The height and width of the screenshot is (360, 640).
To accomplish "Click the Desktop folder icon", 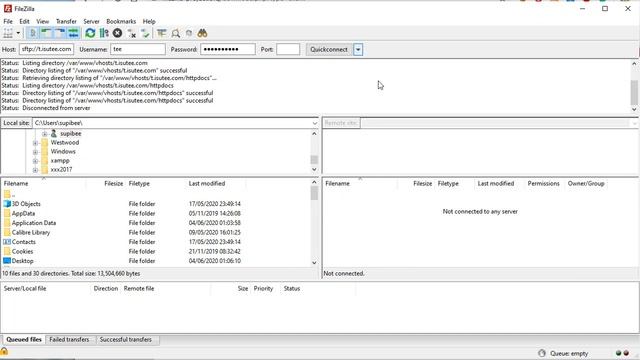I will pyautogui.click(x=7, y=261).
